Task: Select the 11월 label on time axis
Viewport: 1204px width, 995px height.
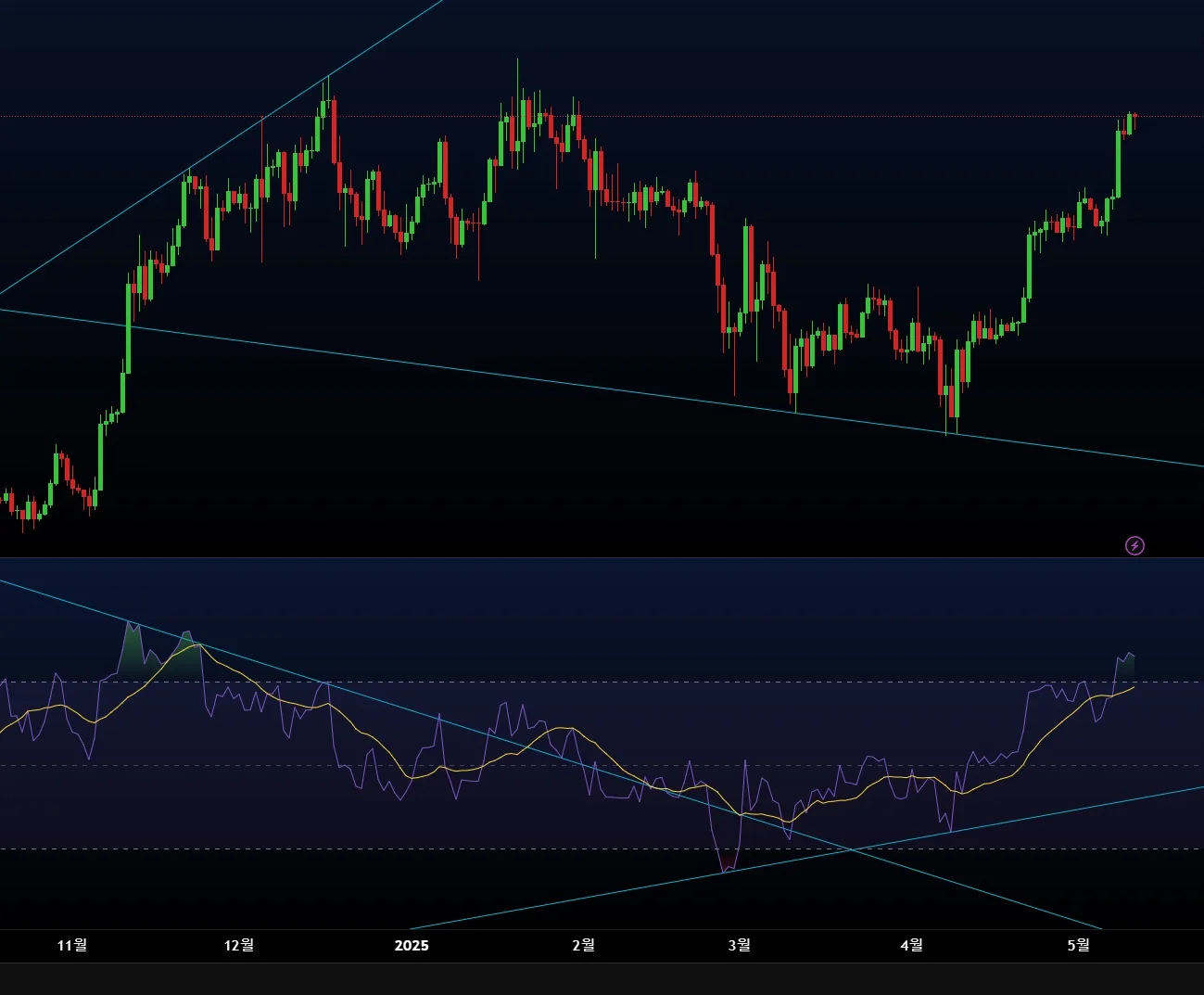Action: [72, 945]
